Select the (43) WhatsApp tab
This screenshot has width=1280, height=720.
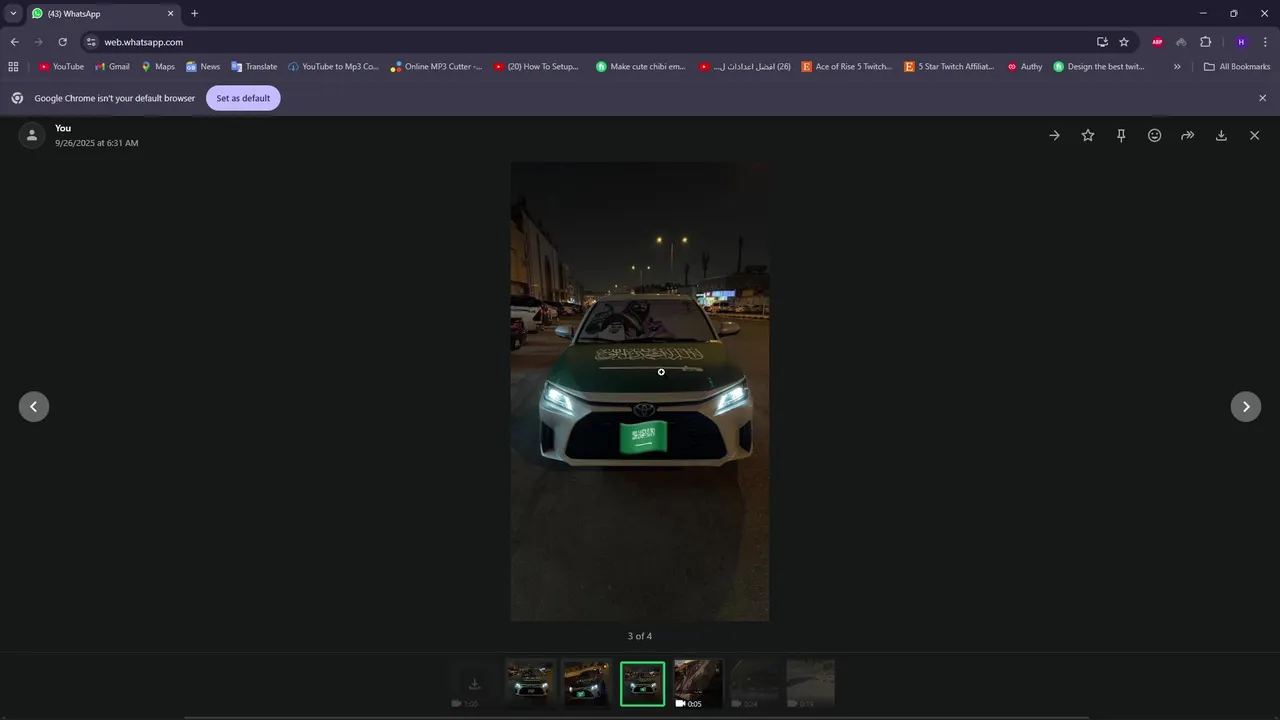[103, 14]
